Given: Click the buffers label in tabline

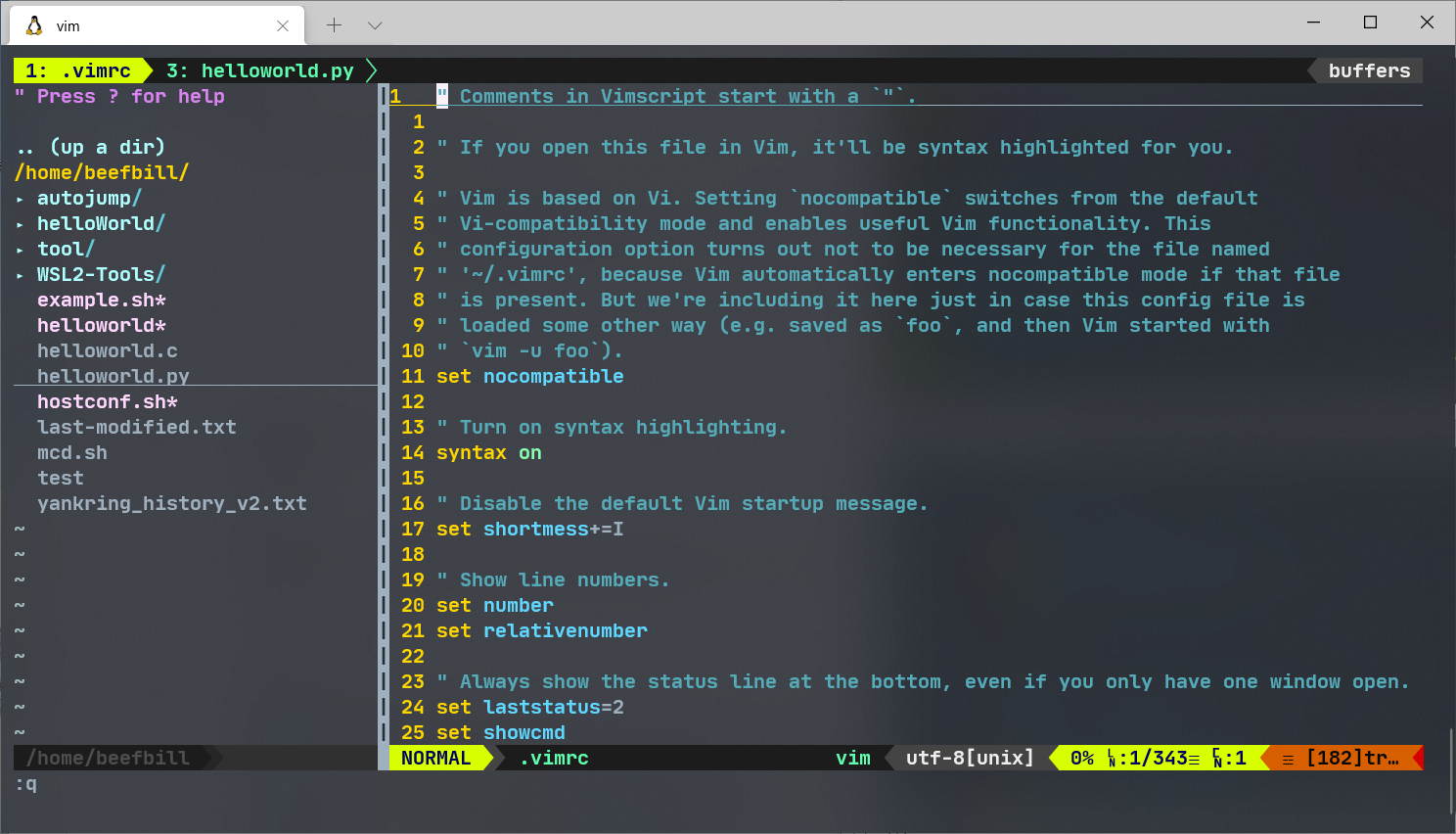Looking at the screenshot, I should point(1369,70).
